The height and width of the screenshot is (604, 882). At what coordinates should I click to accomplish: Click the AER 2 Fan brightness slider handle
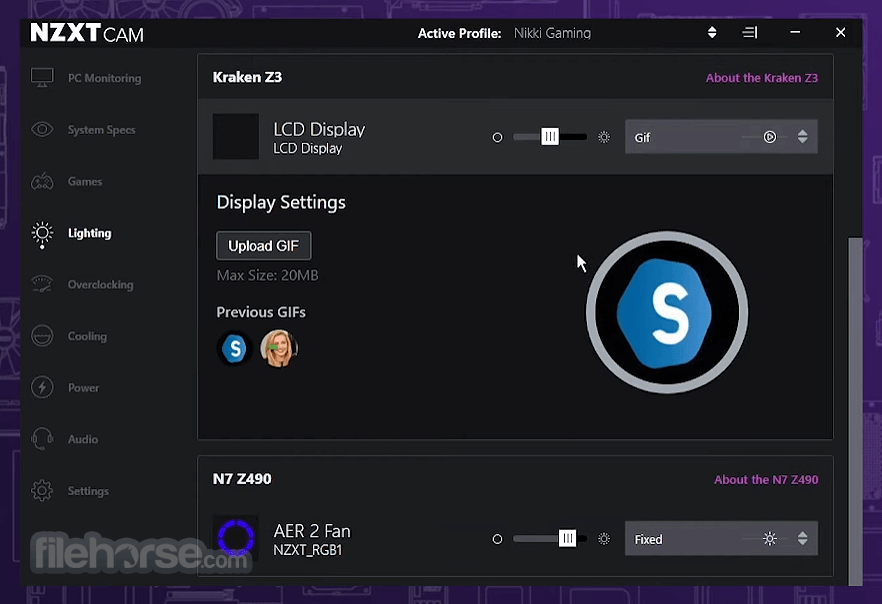coord(567,539)
